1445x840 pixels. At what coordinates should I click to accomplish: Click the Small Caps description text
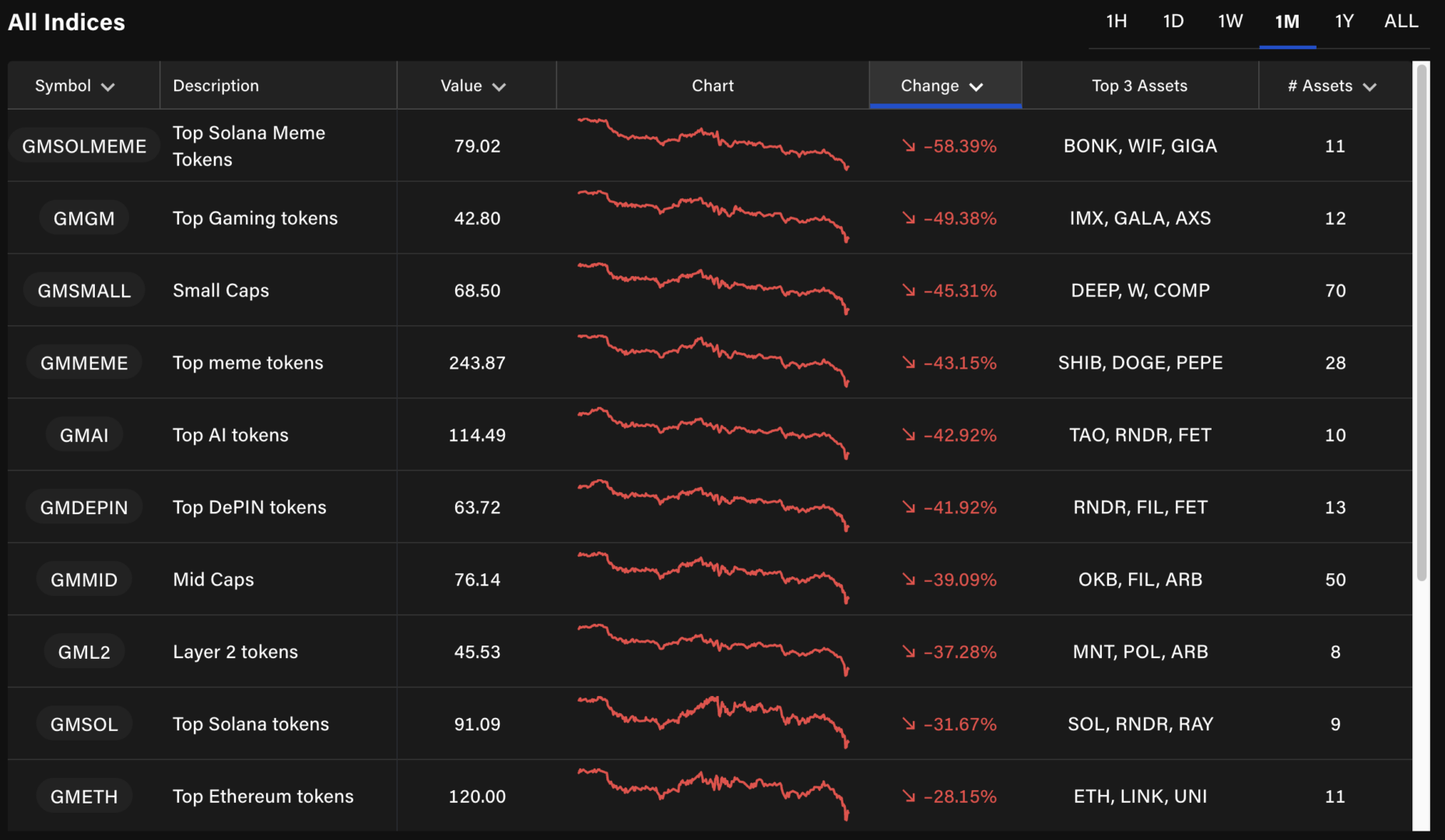(221, 291)
